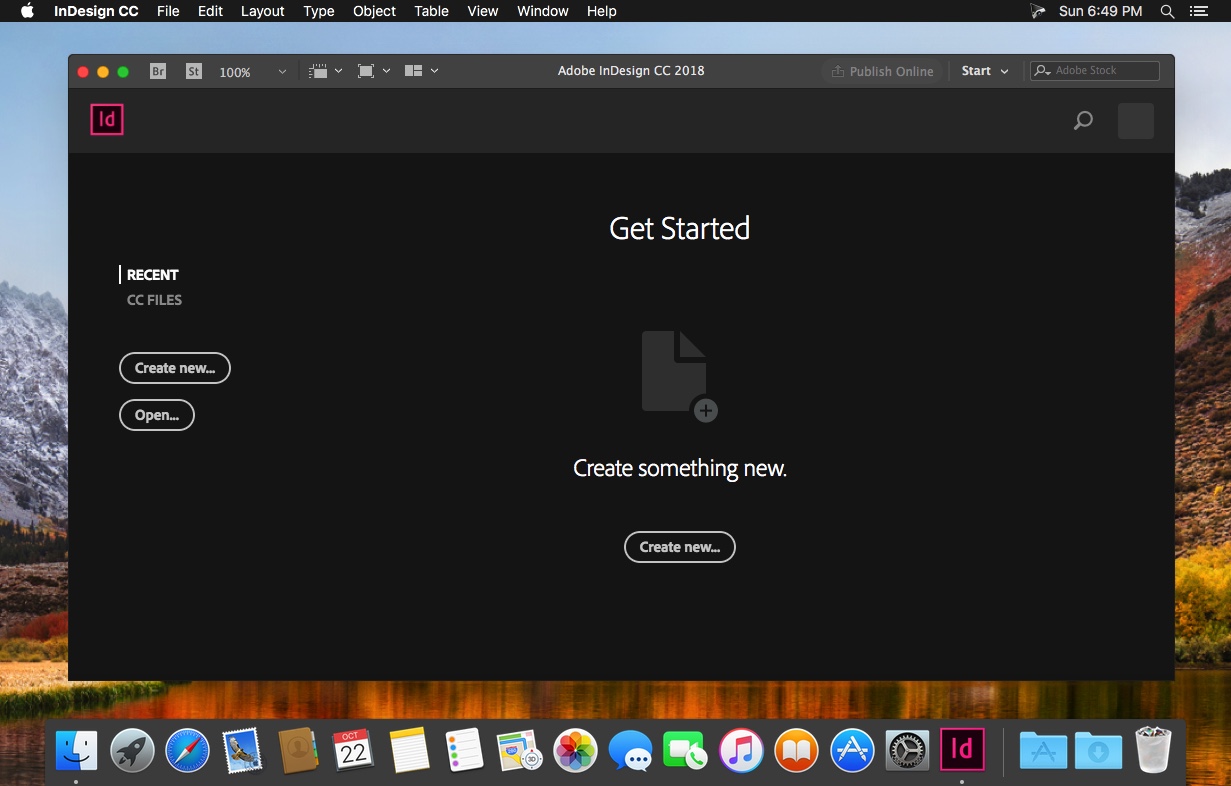Open Reminders from the Dock
Image resolution: width=1231 pixels, height=786 pixels.
click(464, 750)
